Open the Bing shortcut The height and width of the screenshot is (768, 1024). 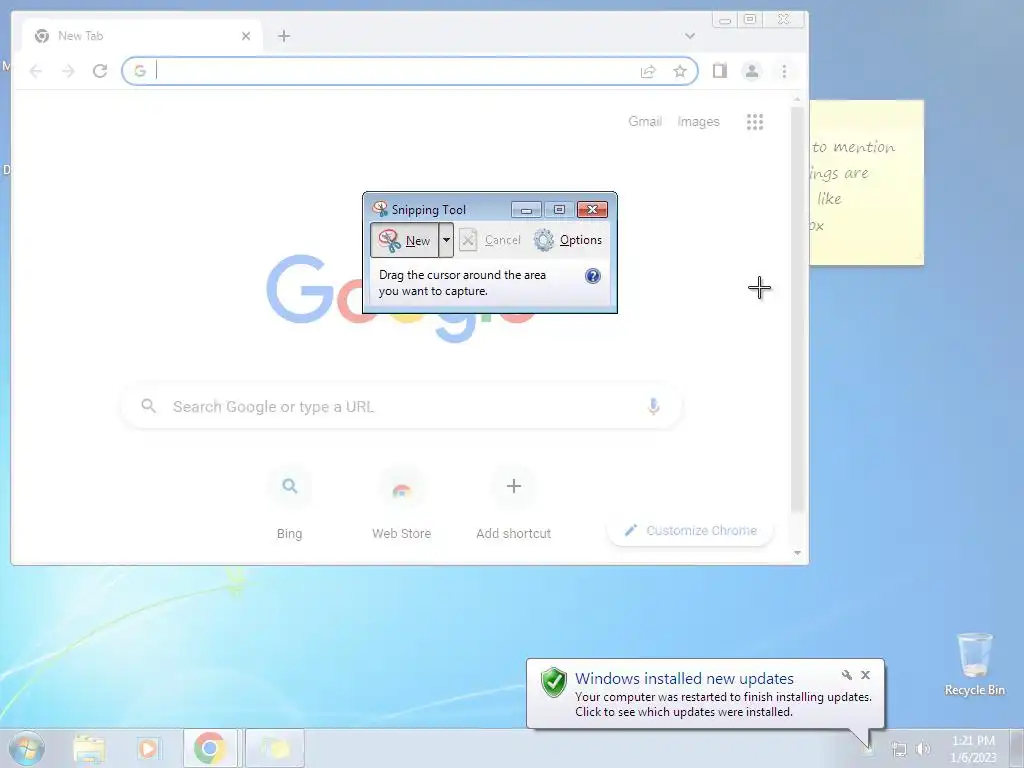click(289, 504)
